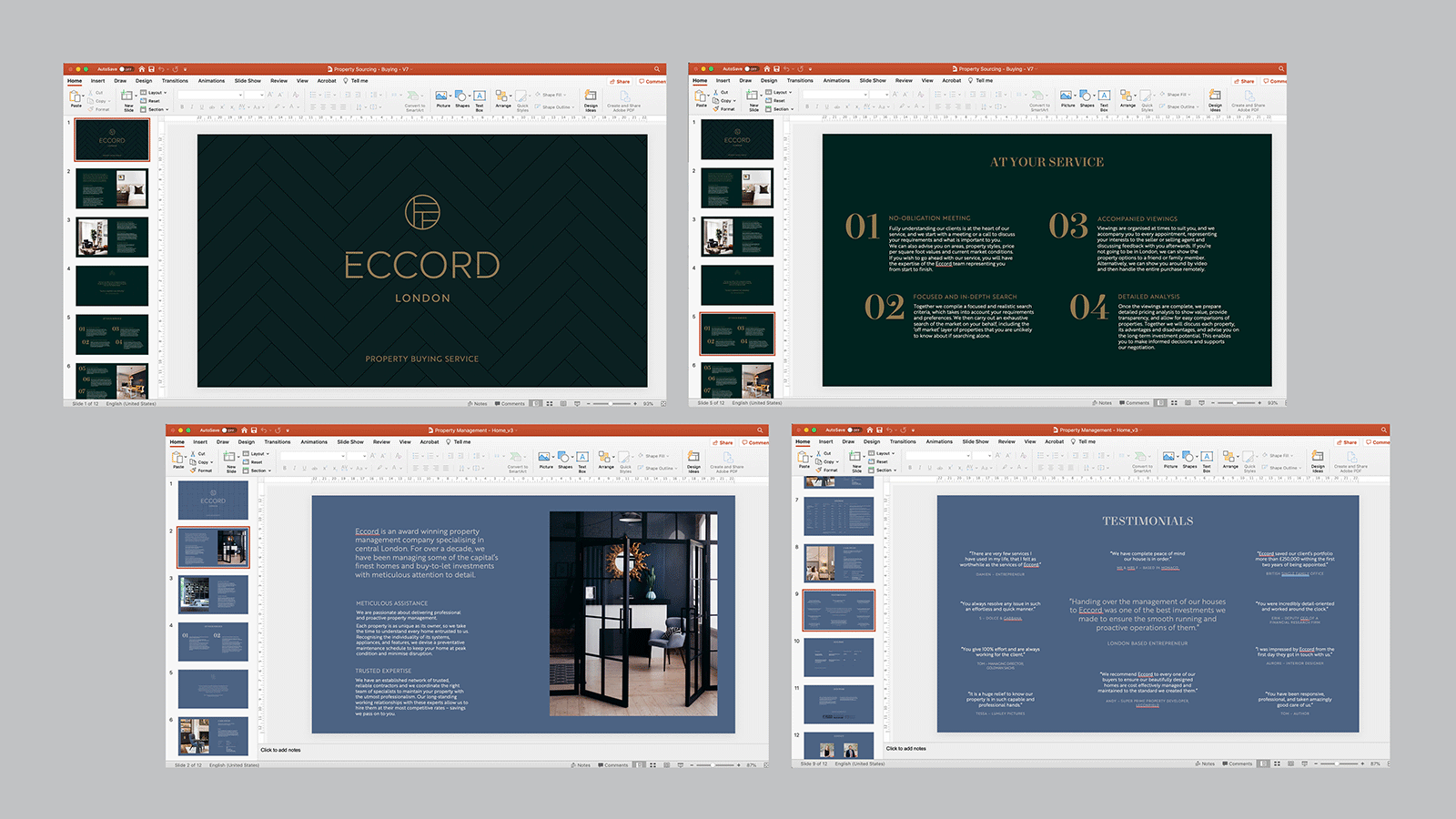Click the Save icon in the ECCORD title-slide window
Viewport: 1456px width, 819px height.
click(151, 69)
